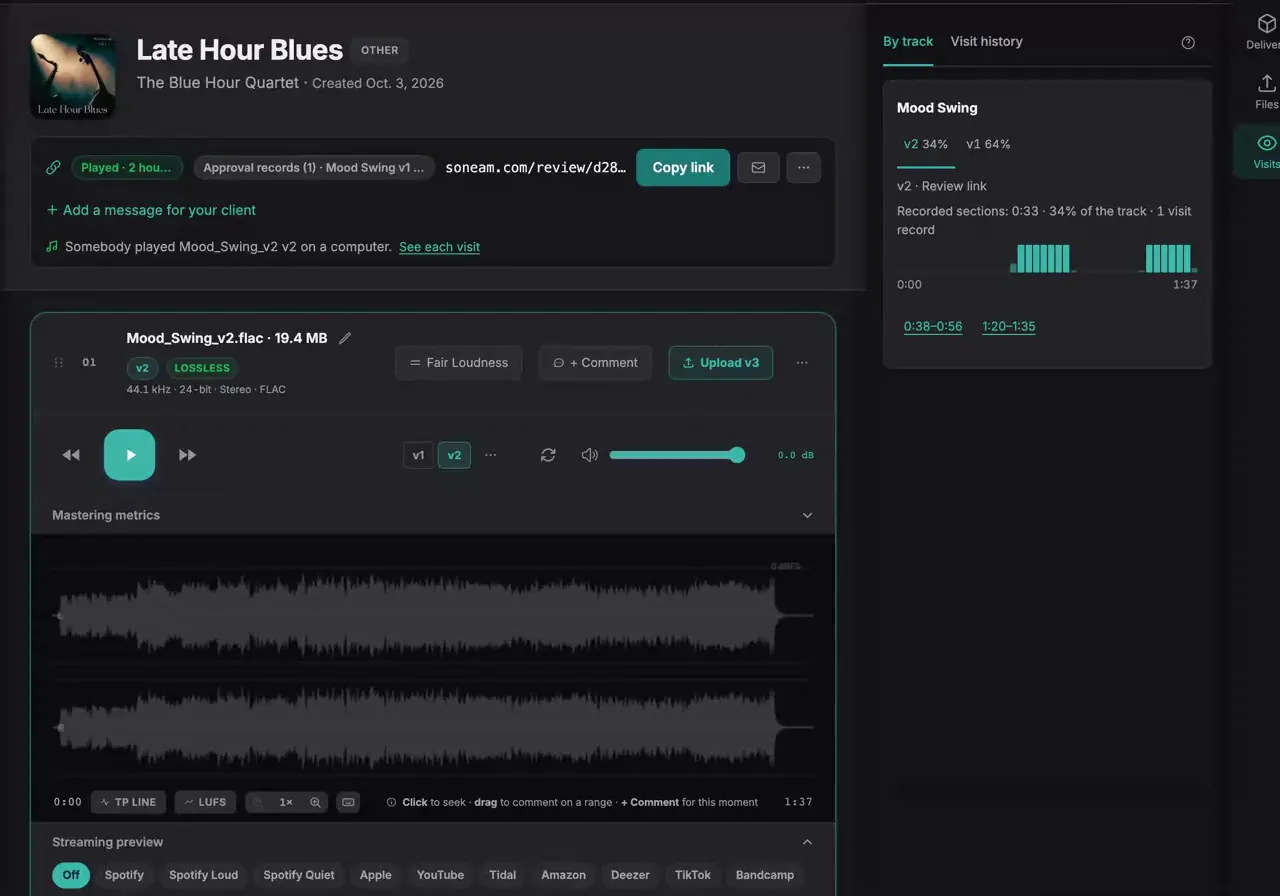The image size is (1280, 896).
Task: Open the Played status pill
Action: pyautogui.click(x=127, y=167)
